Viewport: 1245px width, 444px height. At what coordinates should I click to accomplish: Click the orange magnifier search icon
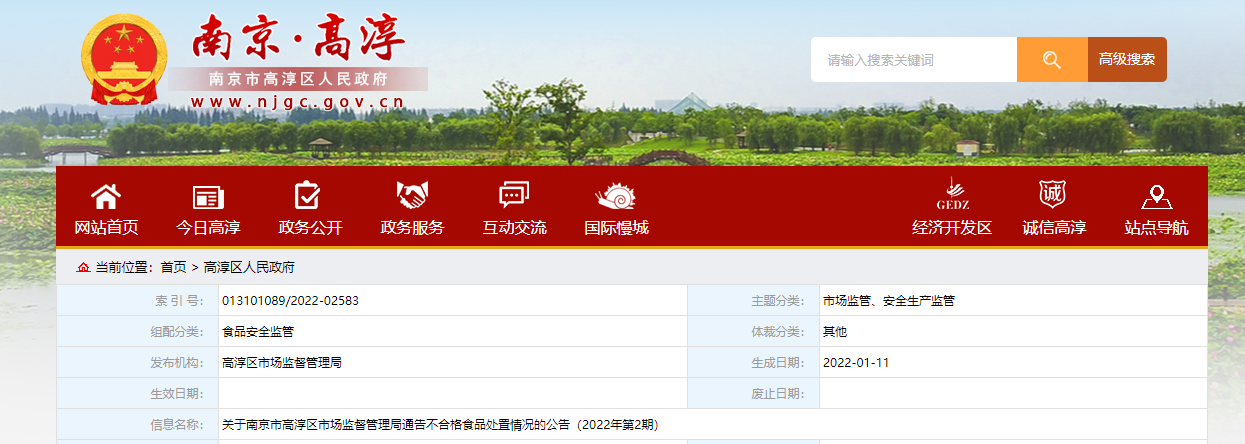point(1051,60)
